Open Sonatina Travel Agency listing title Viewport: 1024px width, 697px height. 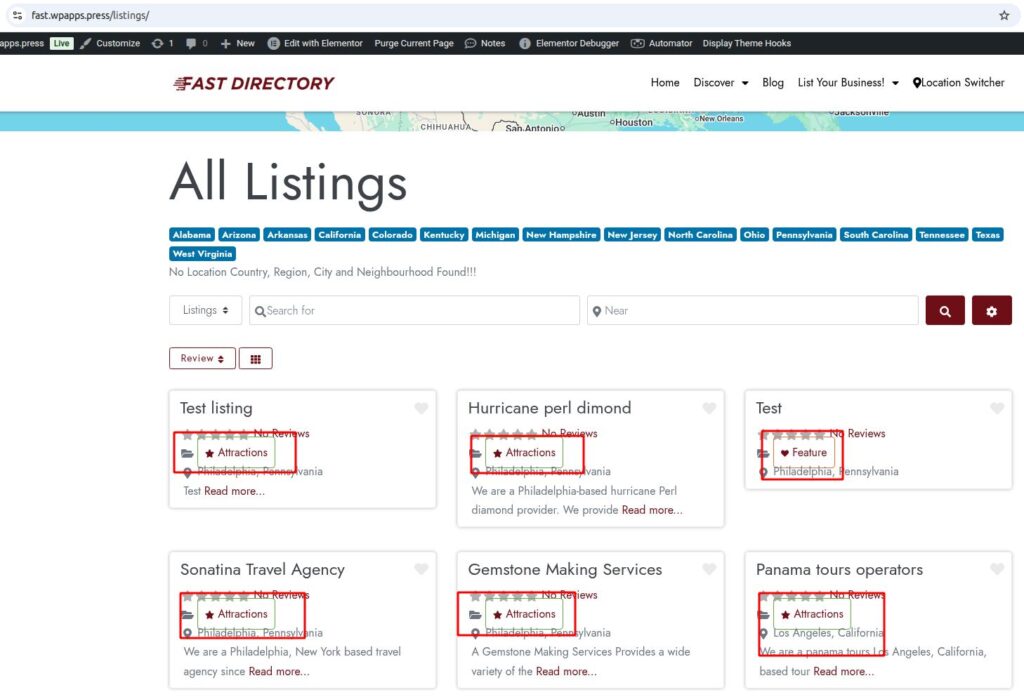coord(262,570)
